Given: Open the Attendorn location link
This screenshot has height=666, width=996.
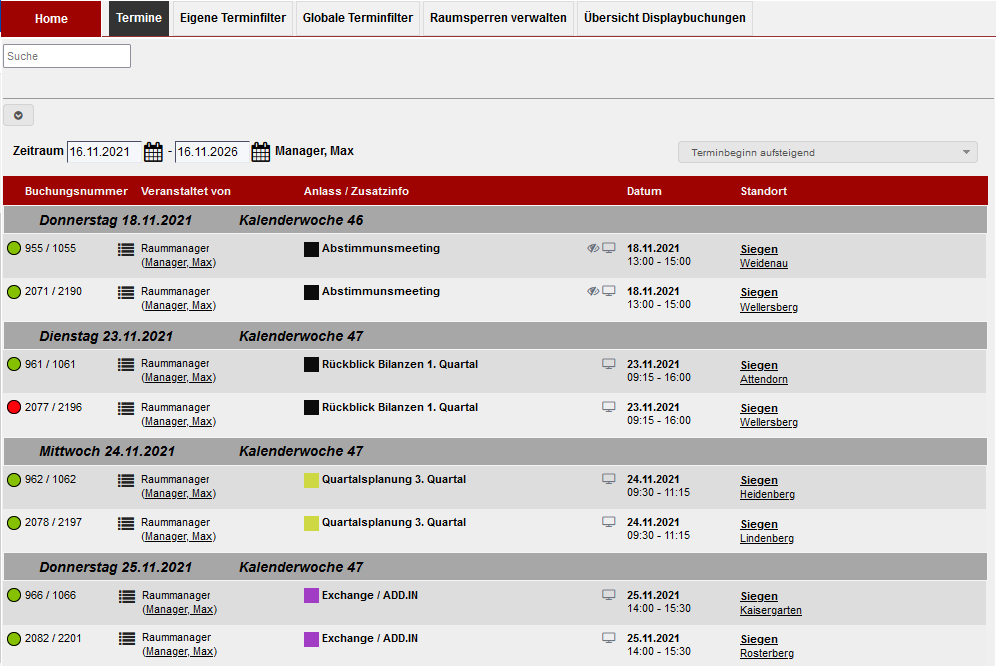Looking at the screenshot, I should point(764,379).
